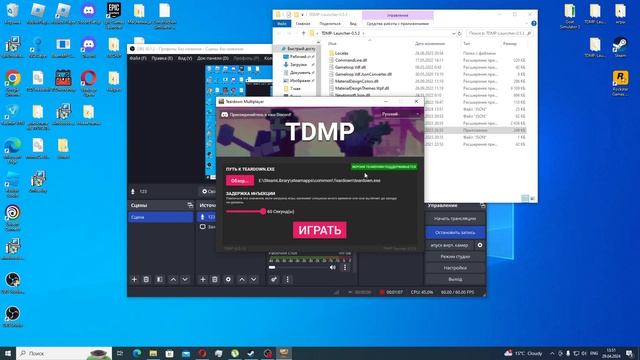Delete selected scene with trash icon in OBS
Viewport: 640px width, 360px height.
[146, 280]
